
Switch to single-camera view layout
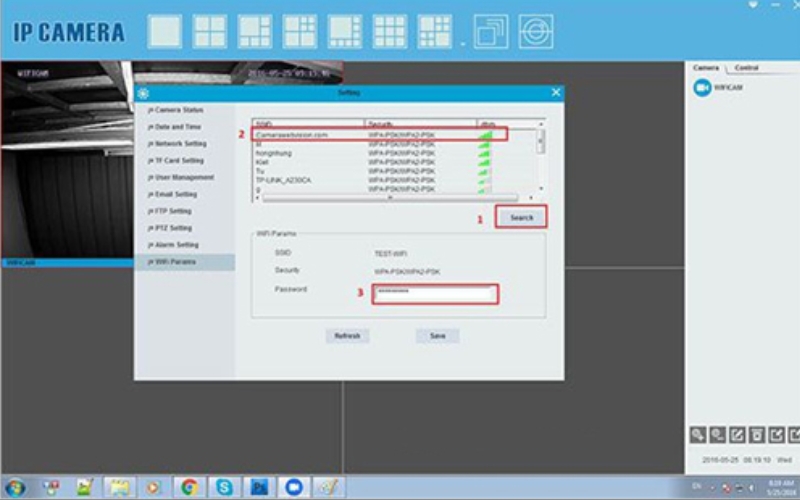point(165,31)
